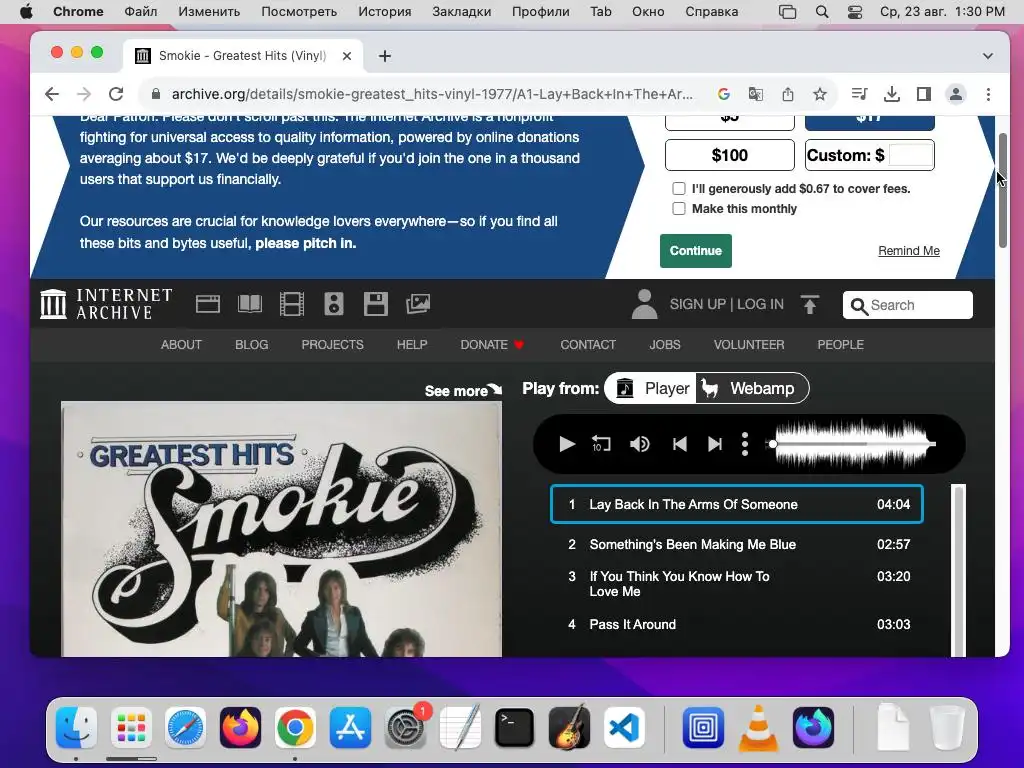Open Chrome three-dot menu
The image size is (1024, 768).
[x=988, y=94]
